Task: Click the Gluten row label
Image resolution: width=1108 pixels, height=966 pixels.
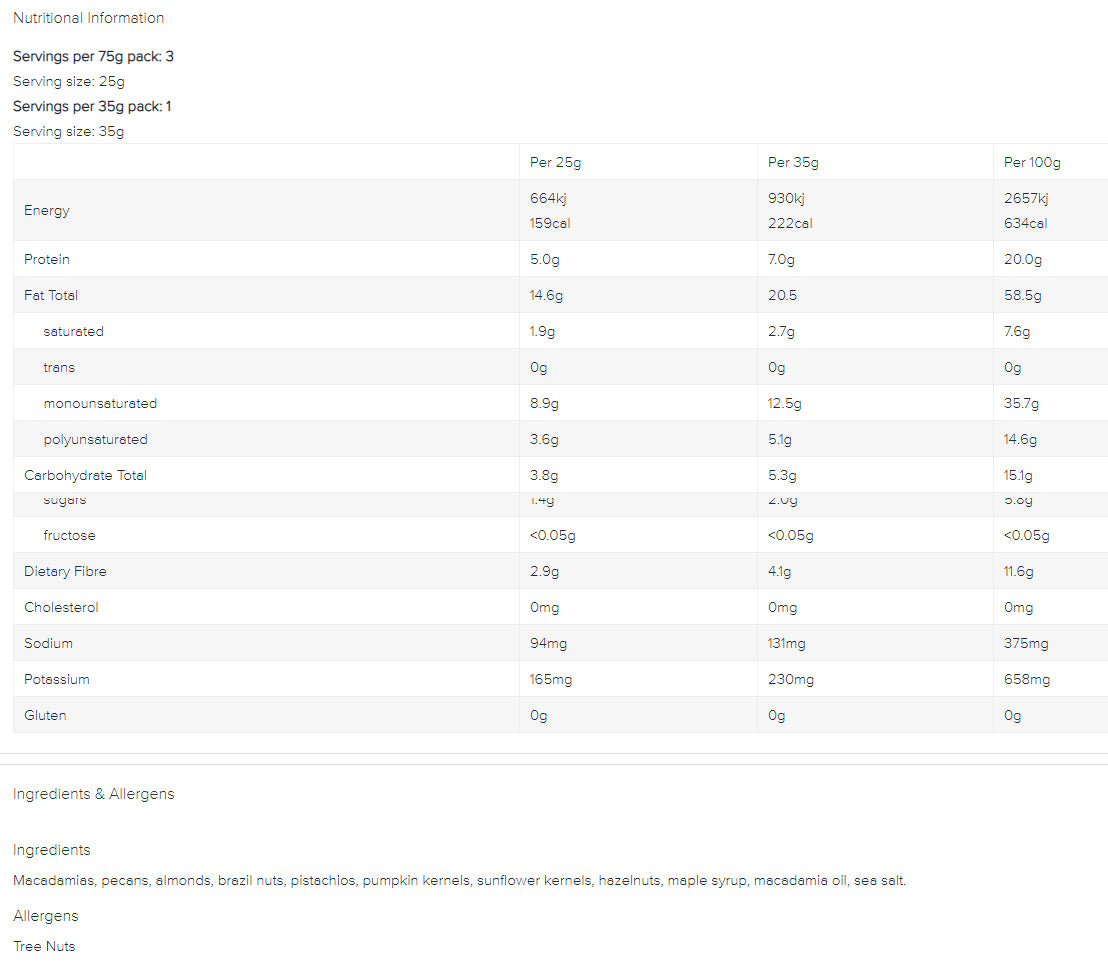Action: click(45, 715)
